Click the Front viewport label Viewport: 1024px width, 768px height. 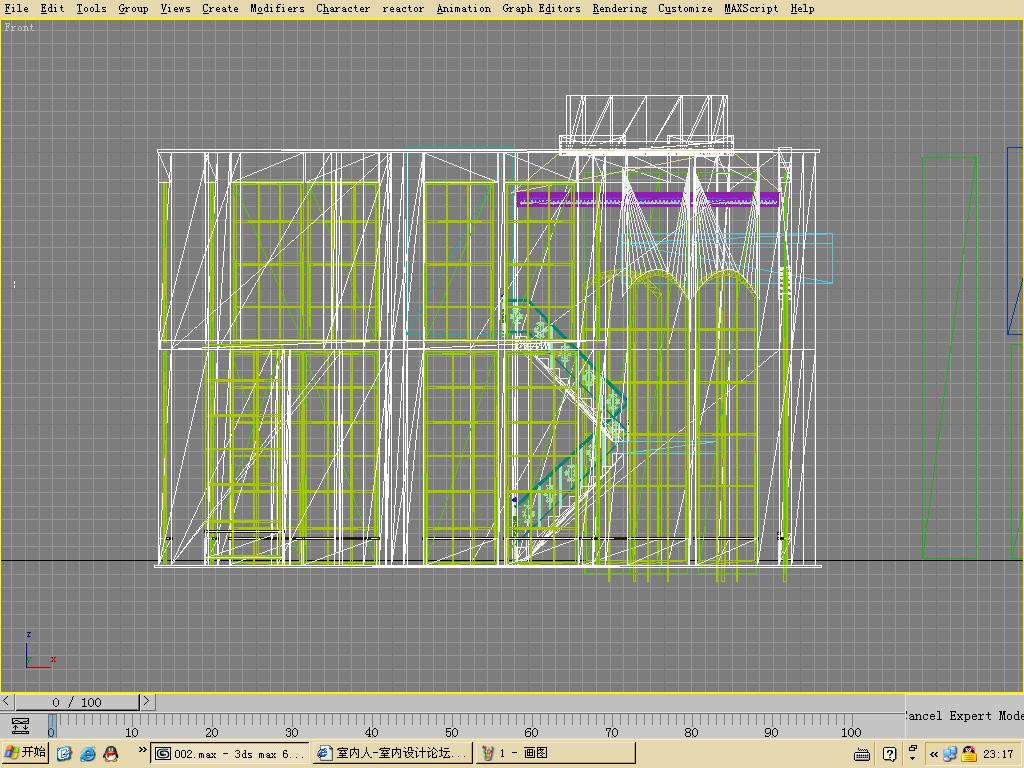(x=20, y=27)
